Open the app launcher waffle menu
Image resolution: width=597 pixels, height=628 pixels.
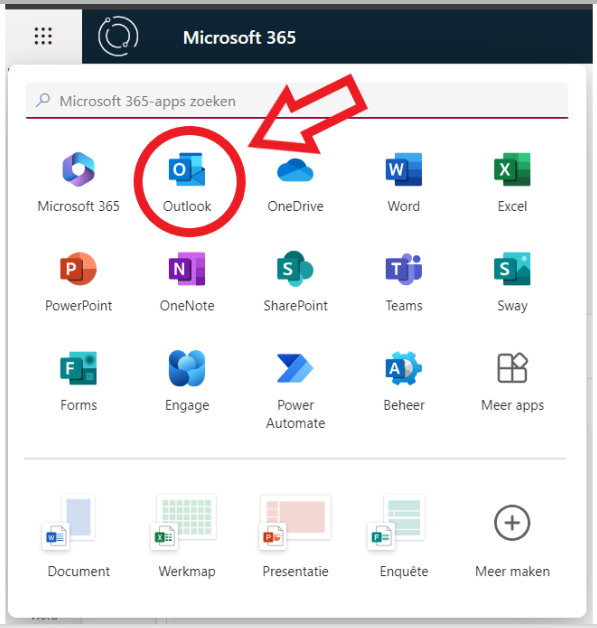tap(43, 36)
